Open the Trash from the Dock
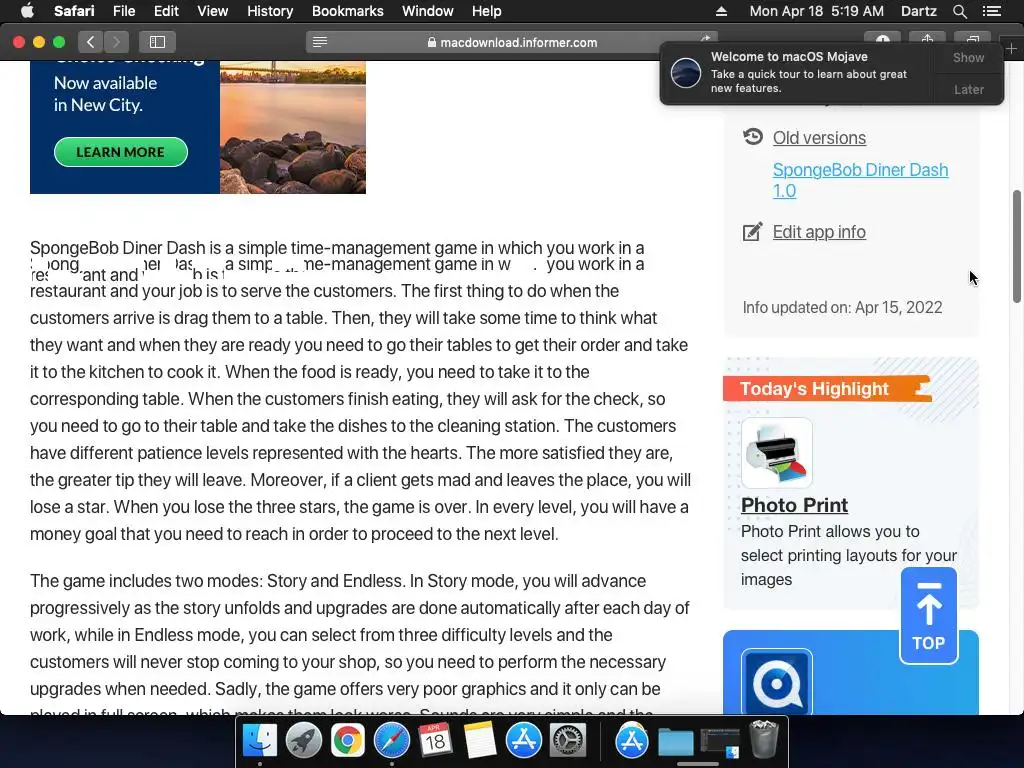This screenshot has width=1024, height=768. coord(763,739)
